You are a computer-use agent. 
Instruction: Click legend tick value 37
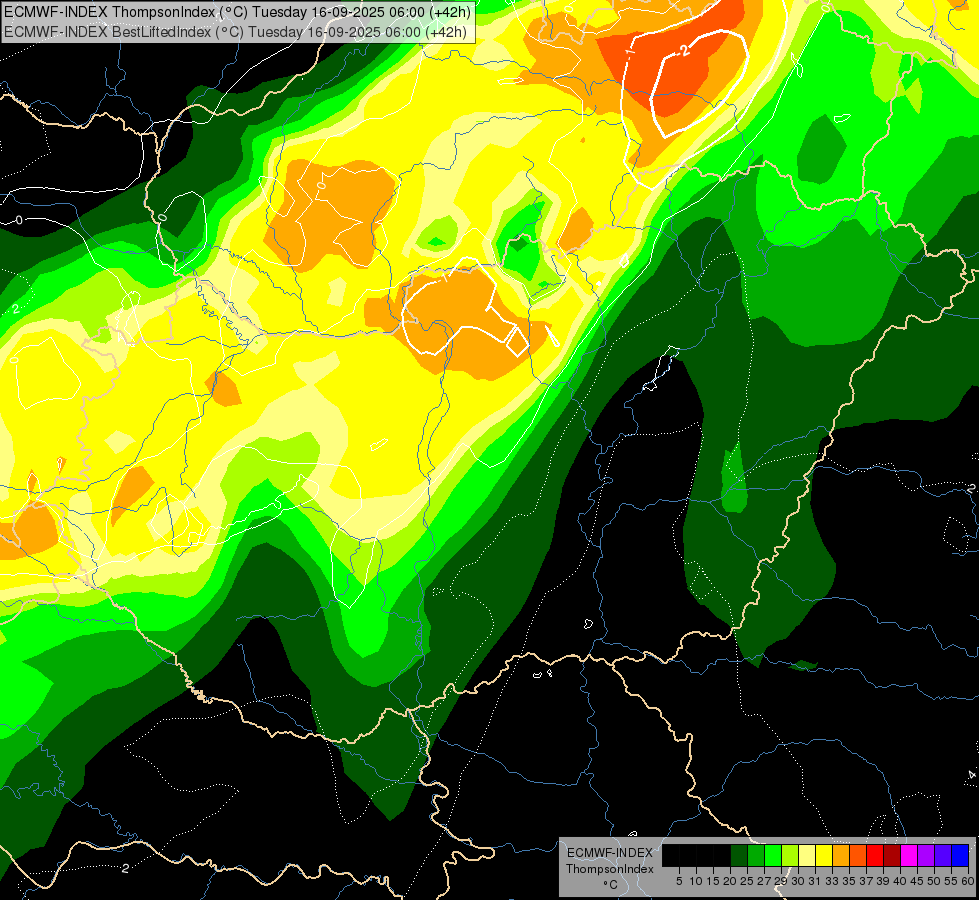pos(867,881)
